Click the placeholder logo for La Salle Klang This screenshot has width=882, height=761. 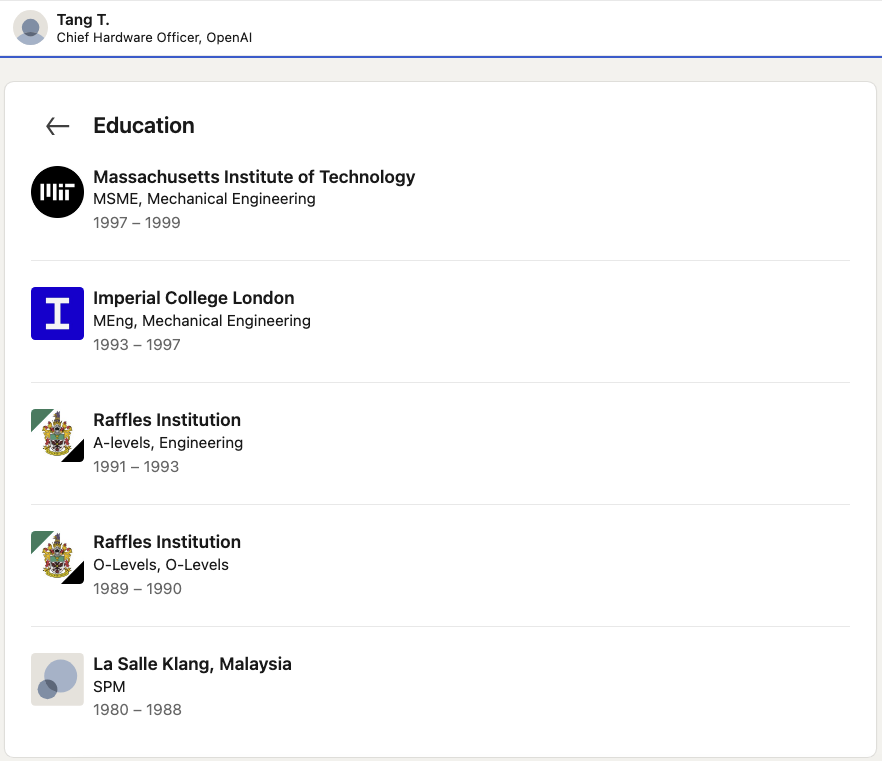[x=57, y=679]
